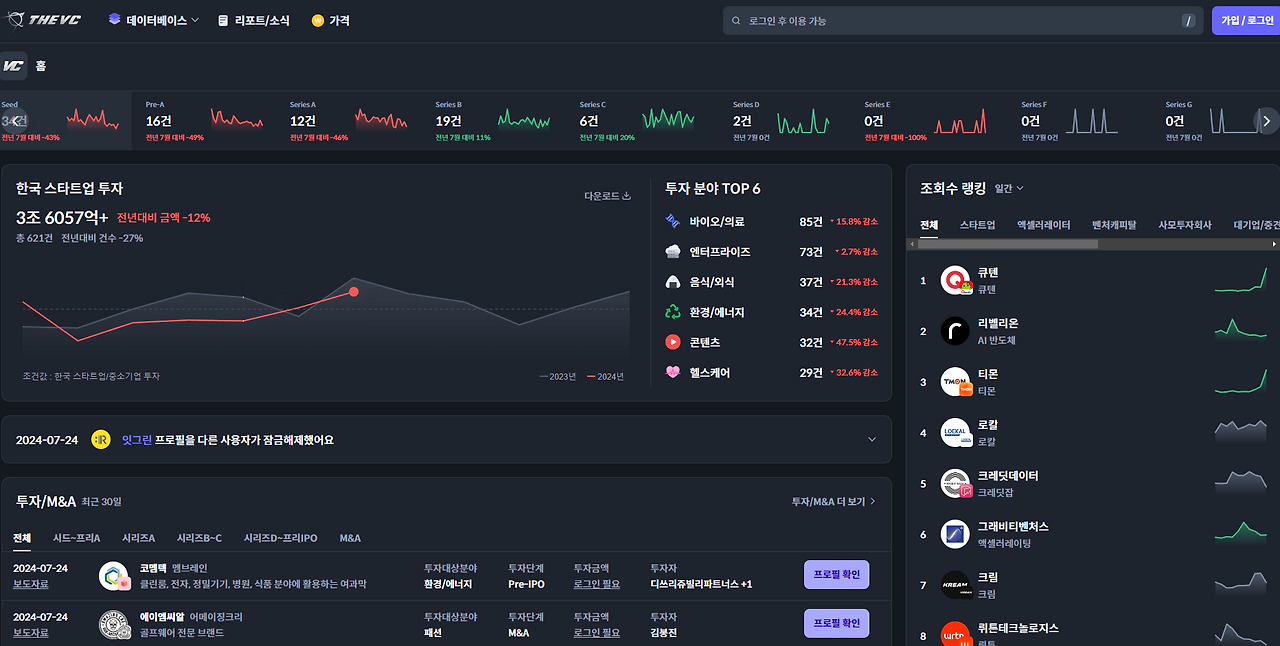Click the 2024 data point on chart
This screenshot has width=1280, height=646.
354,292
